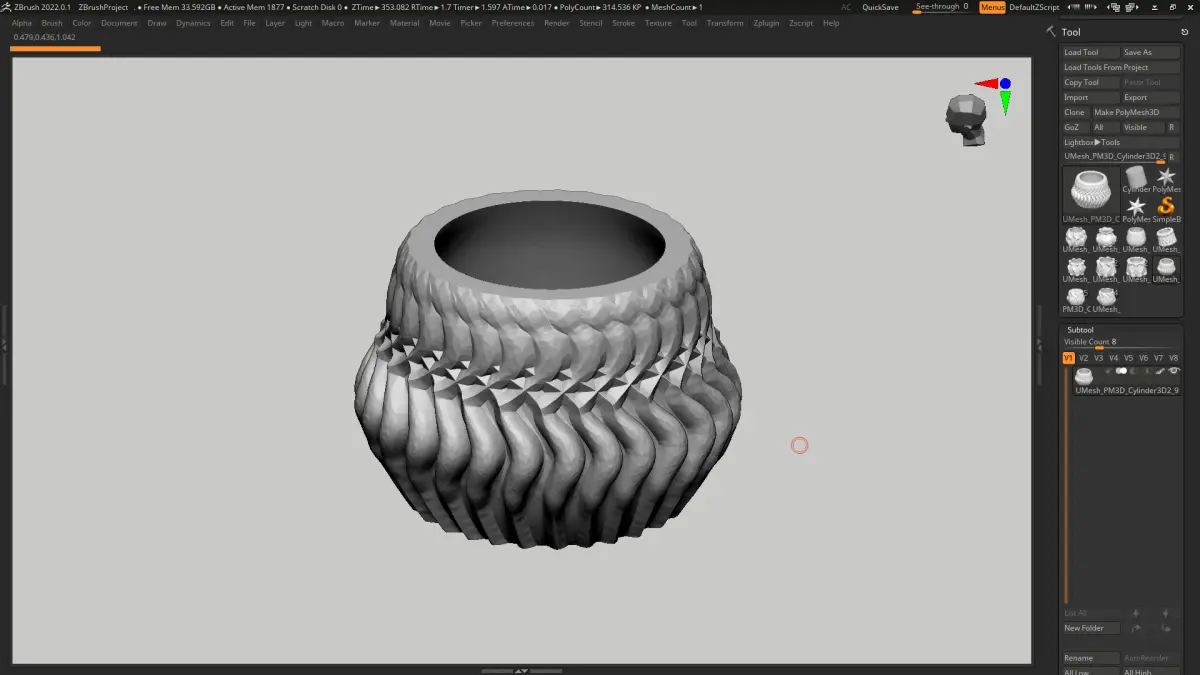This screenshot has width=1200, height=675.
Task: Click the move subtool up arrow
Action: click(x=1135, y=613)
